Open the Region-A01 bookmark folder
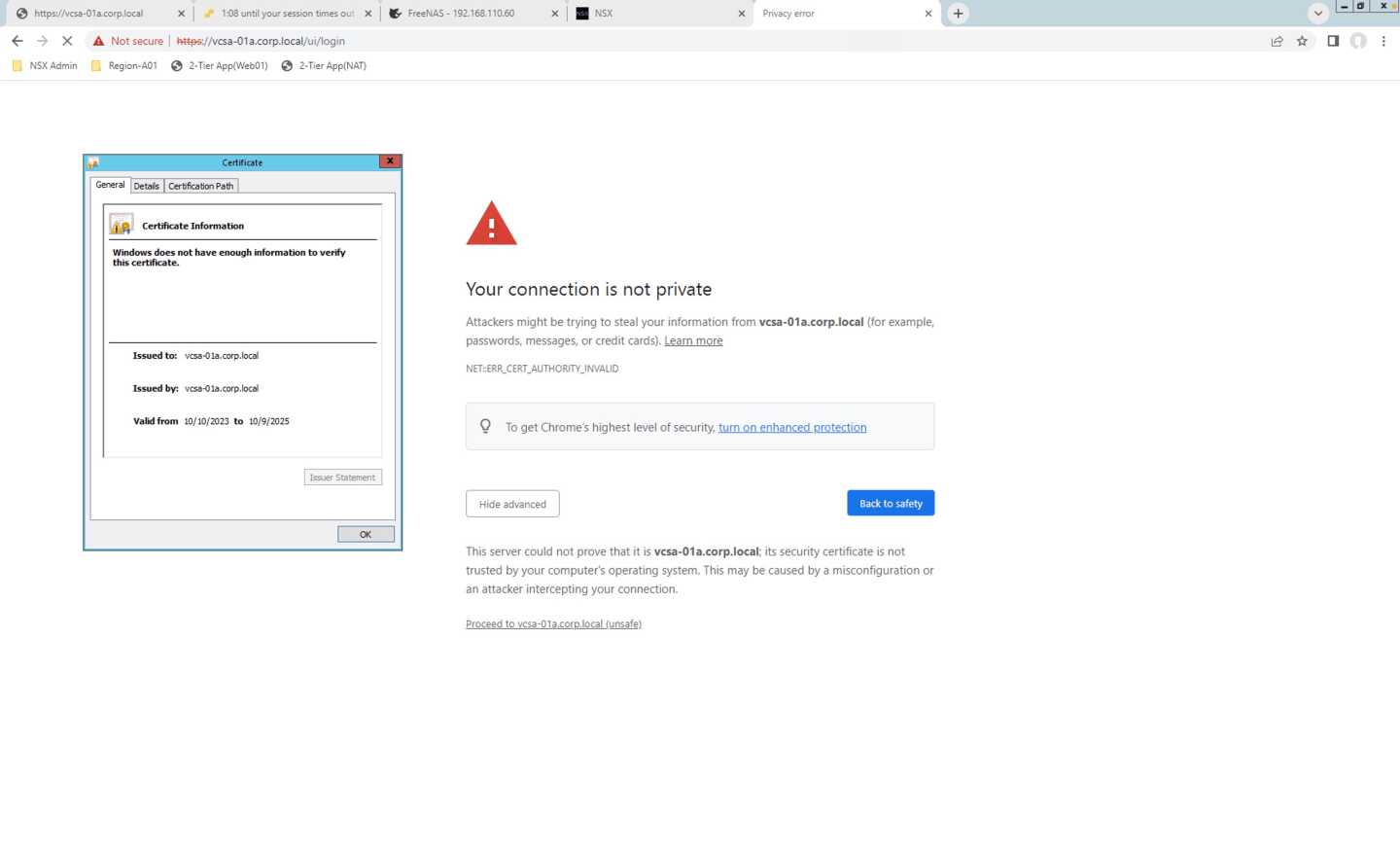1400x851 pixels. point(123,66)
